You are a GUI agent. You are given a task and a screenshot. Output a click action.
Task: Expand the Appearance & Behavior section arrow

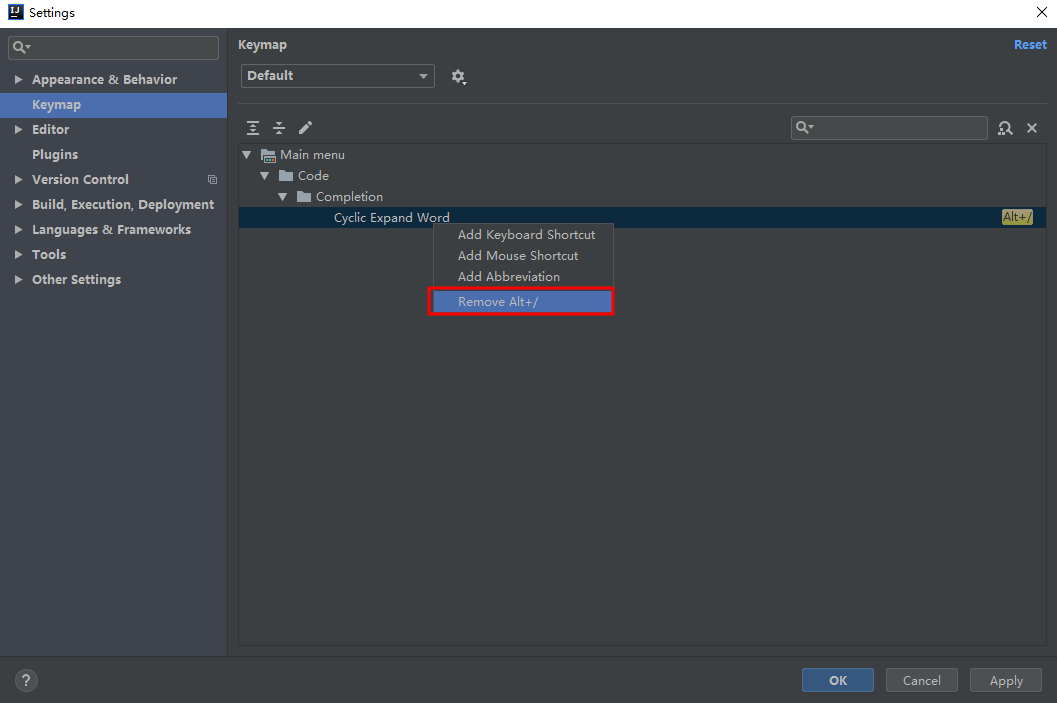coord(18,80)
